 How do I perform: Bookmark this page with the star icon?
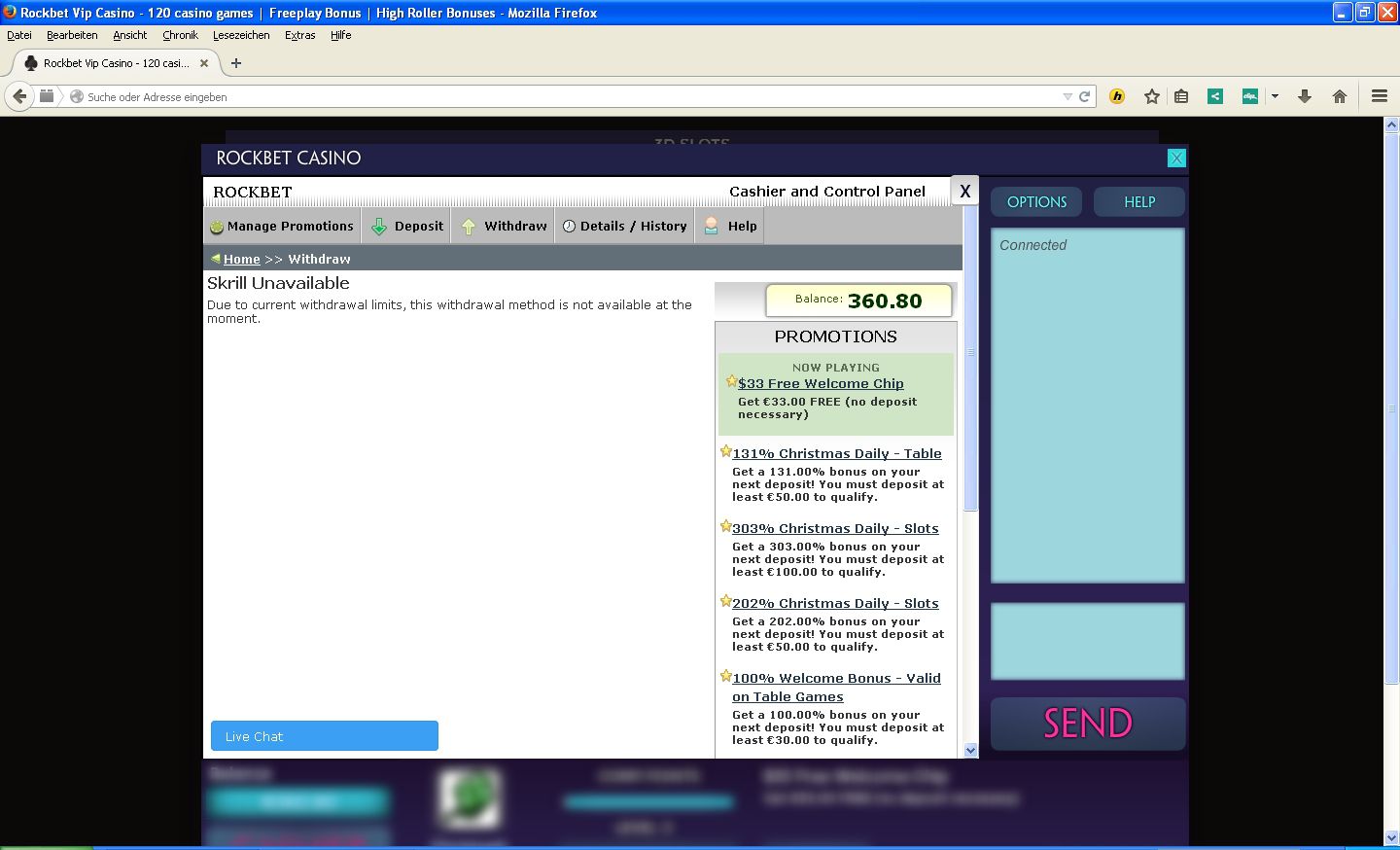1152,96
